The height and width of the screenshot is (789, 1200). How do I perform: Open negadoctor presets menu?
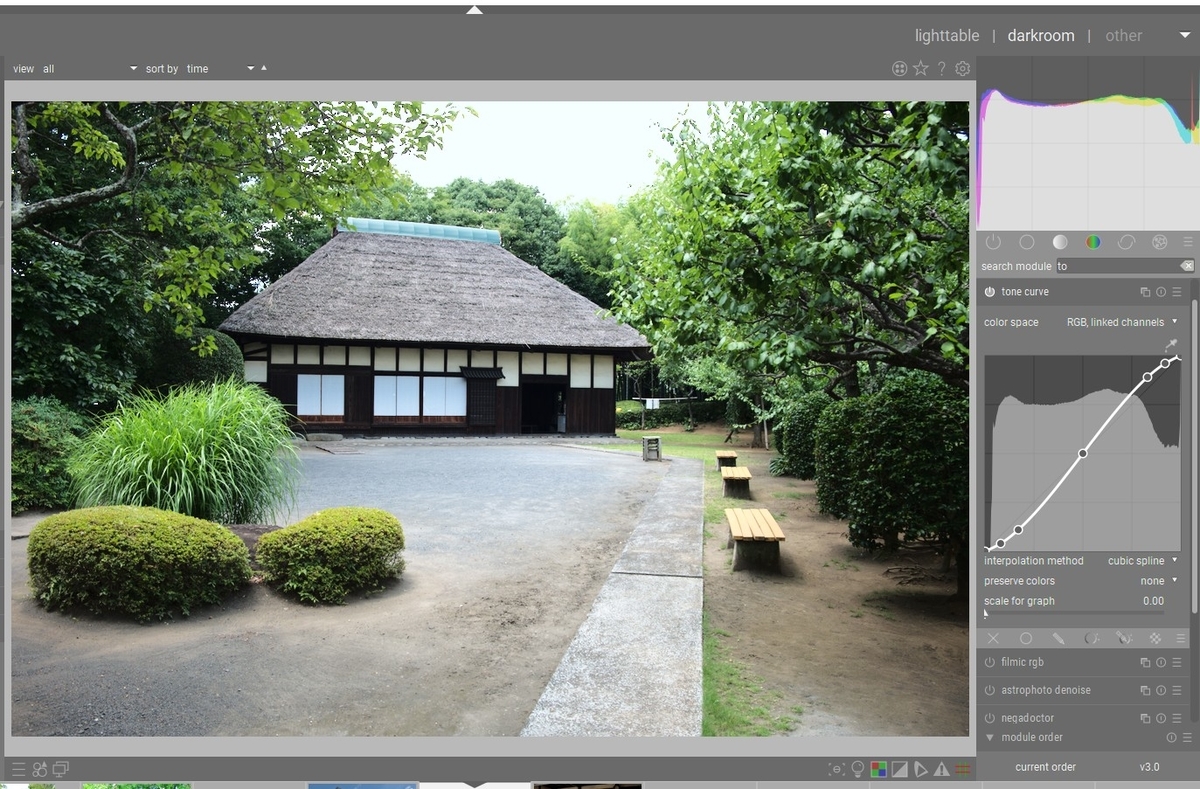(x=1177, y=718)
